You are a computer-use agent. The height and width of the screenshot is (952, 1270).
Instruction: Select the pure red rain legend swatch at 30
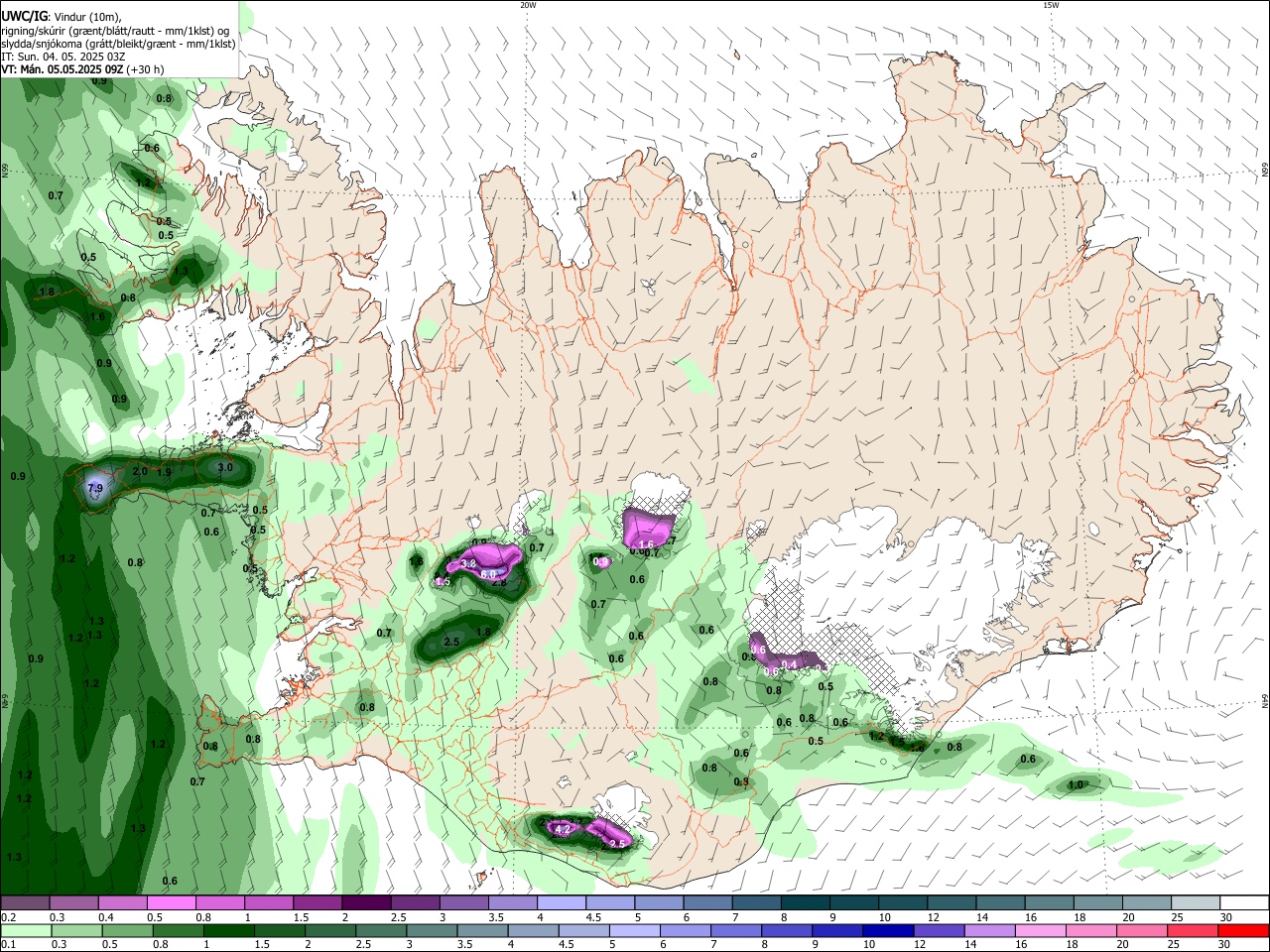pos(1243,930)
